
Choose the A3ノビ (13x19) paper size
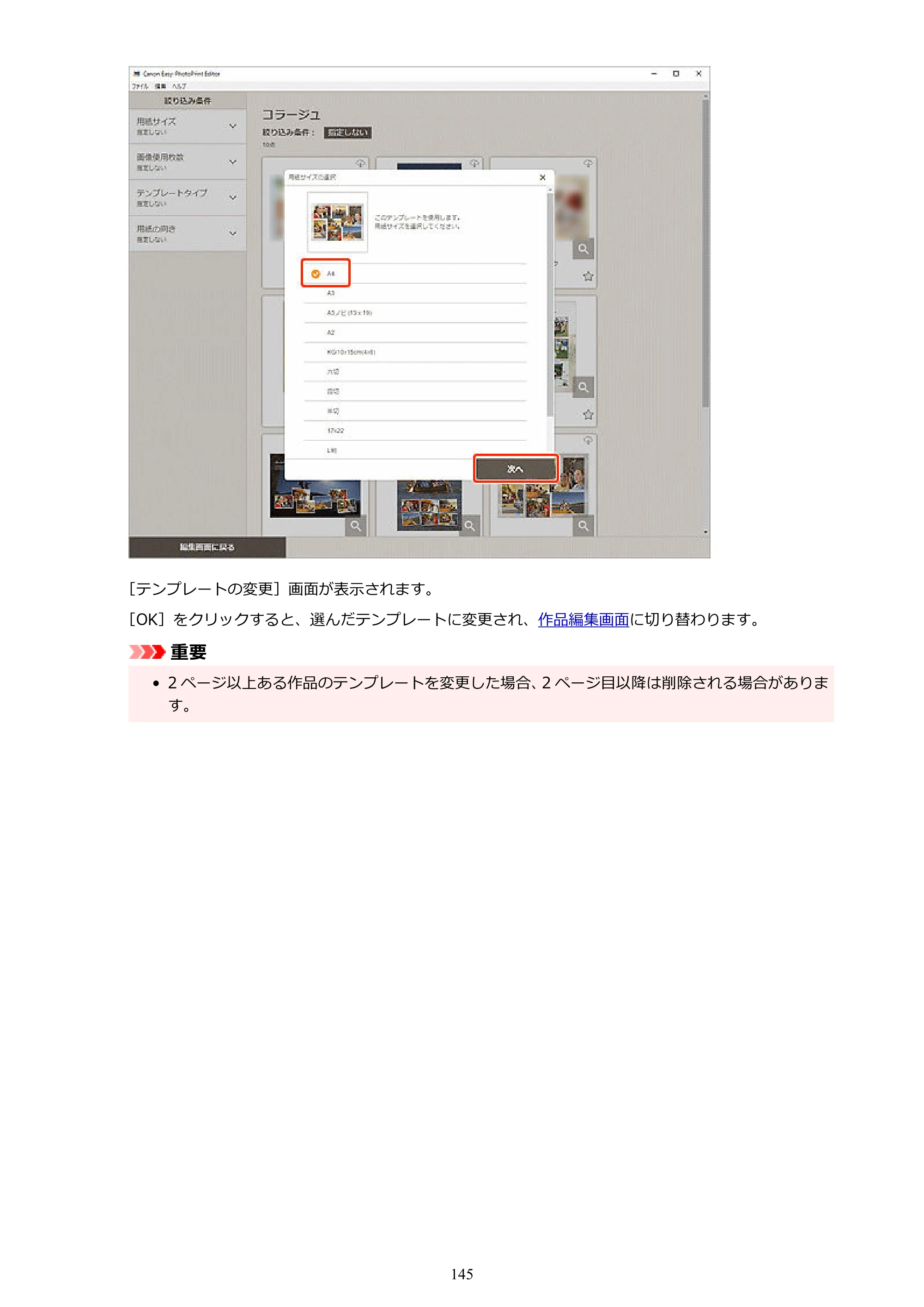[416, 313]
